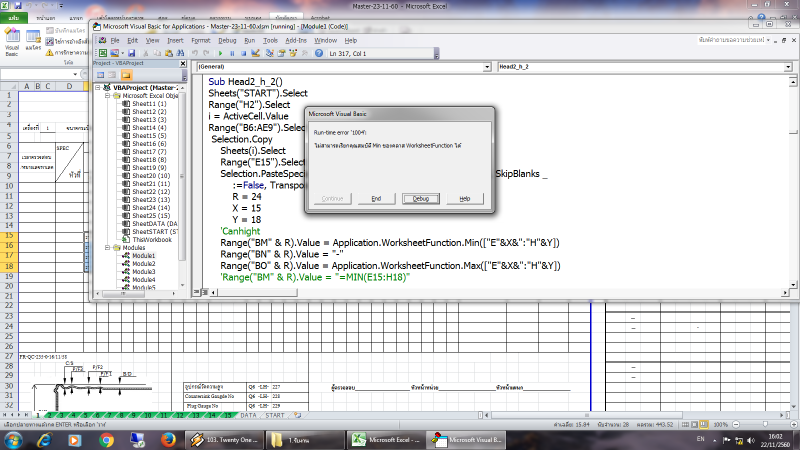Click the Help button in error dialog
Image resolution: width=800 pixels, height=450 pixels.
(464, 199)
